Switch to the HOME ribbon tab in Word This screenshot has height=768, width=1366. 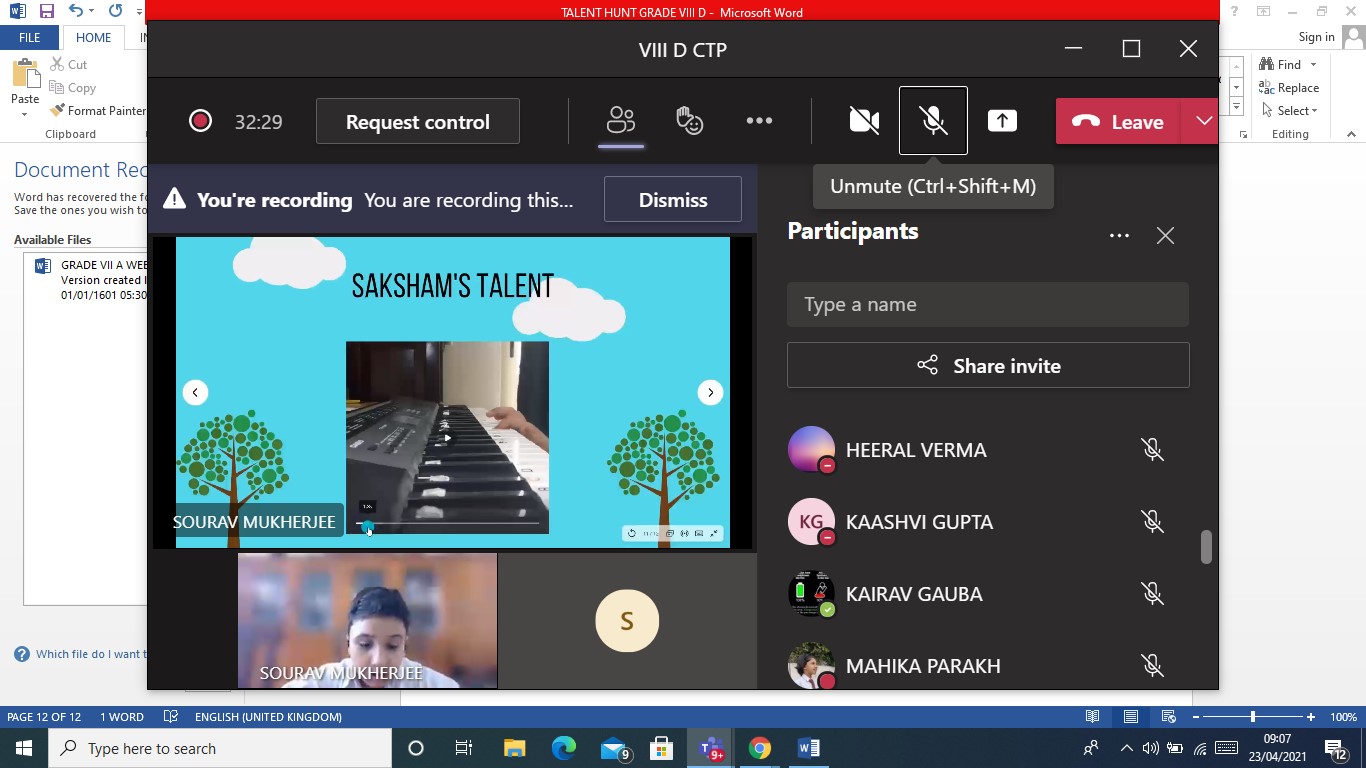[93, 37]
